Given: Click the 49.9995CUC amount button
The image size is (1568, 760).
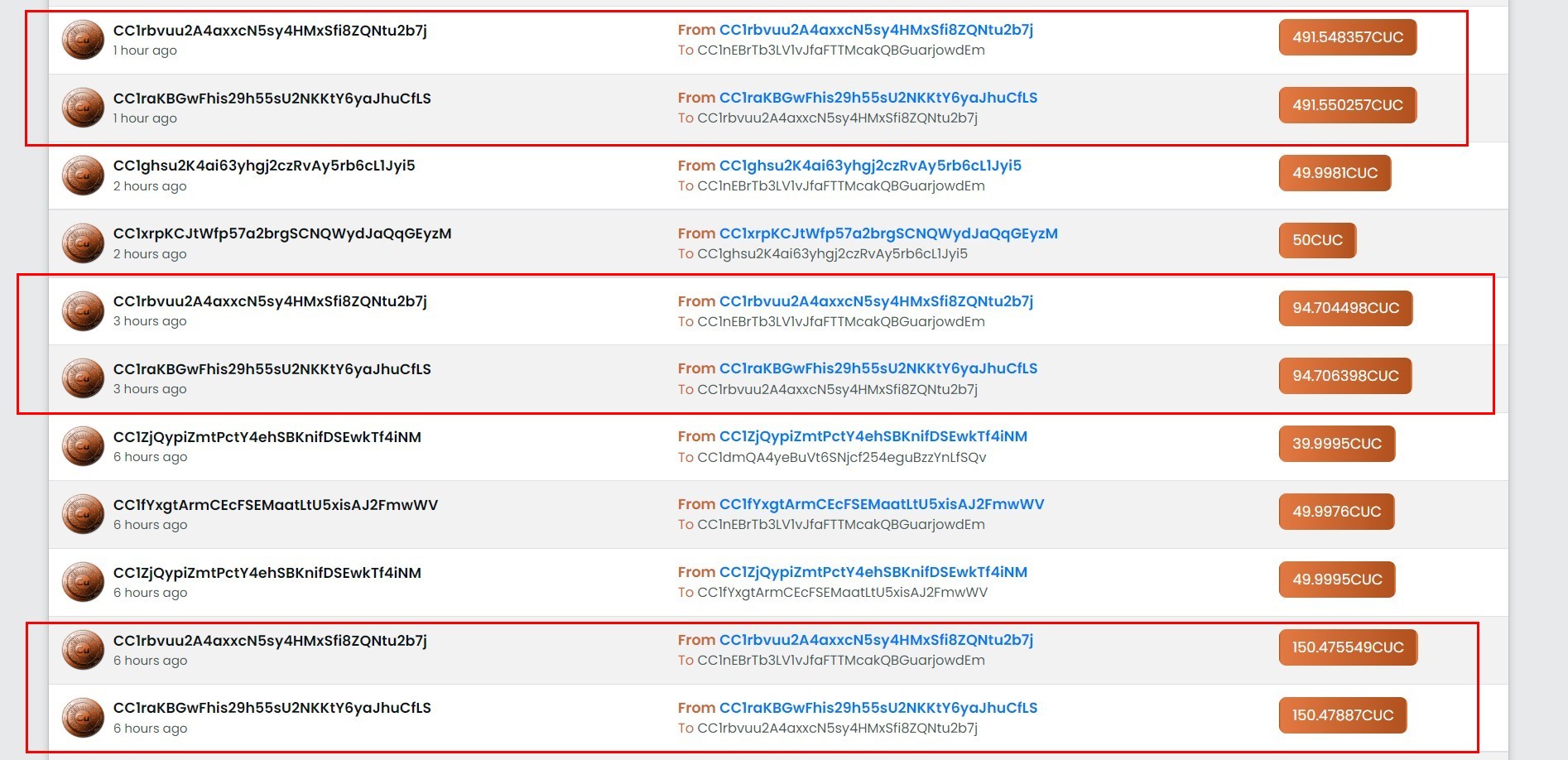Looking at the screenshot, I should [x=1337, y=580].
